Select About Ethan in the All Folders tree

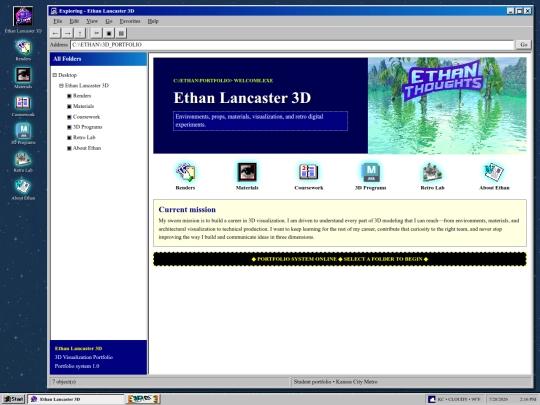pos(87,148)
